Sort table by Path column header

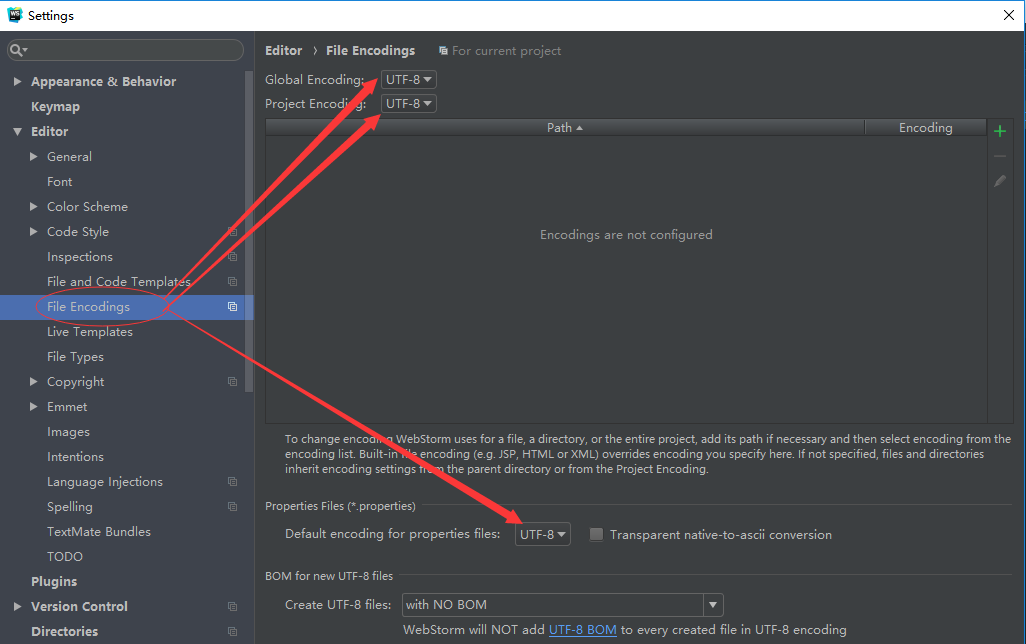pyautogui.click(x=565, y=128)
